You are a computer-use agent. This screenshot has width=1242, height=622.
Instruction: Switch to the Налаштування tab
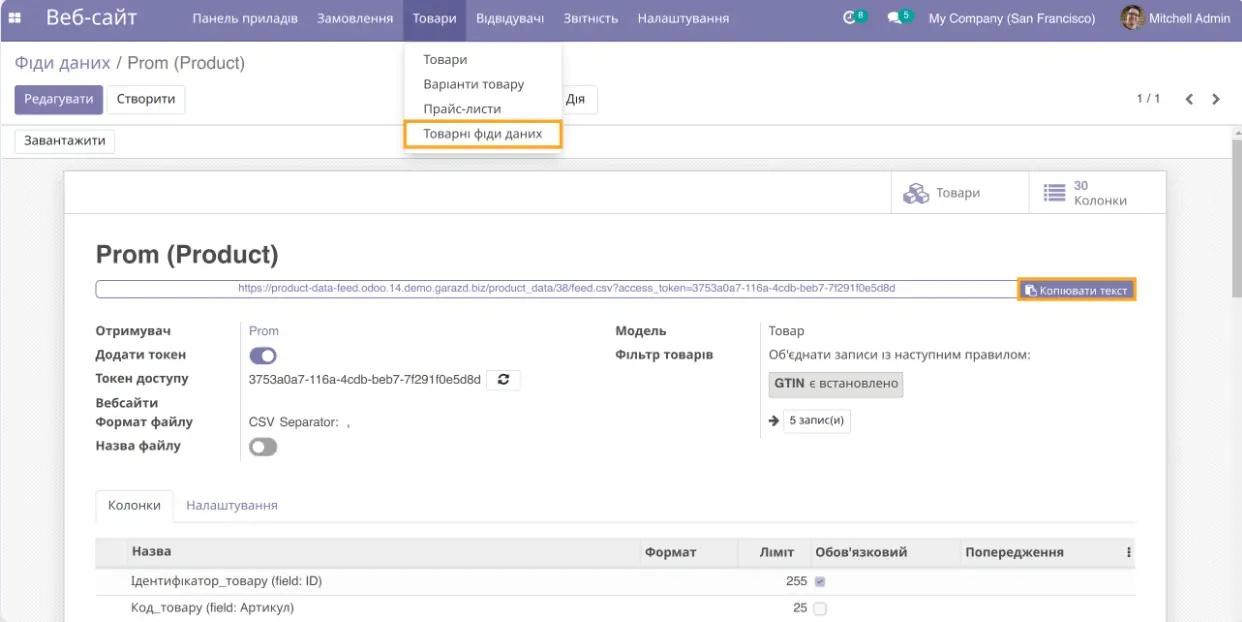[x=232, y=506]
